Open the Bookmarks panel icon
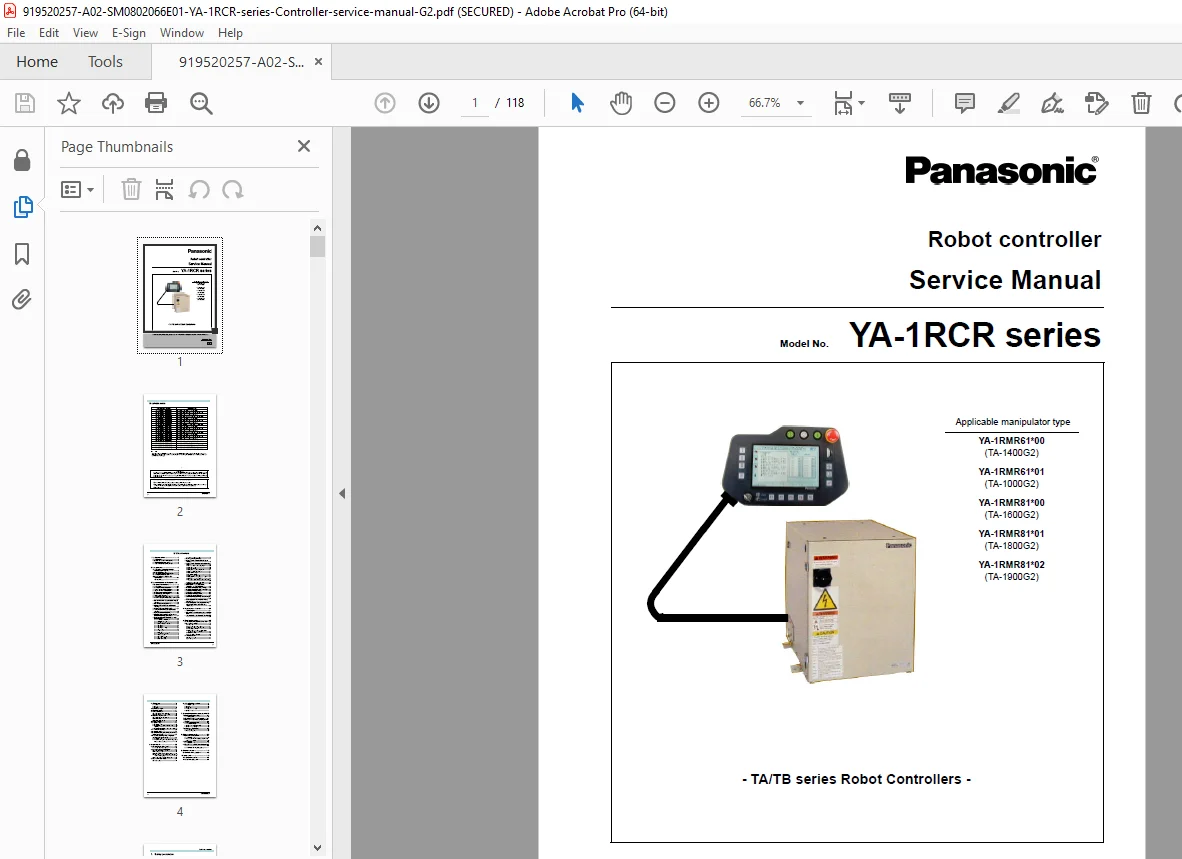 (22, 254)
